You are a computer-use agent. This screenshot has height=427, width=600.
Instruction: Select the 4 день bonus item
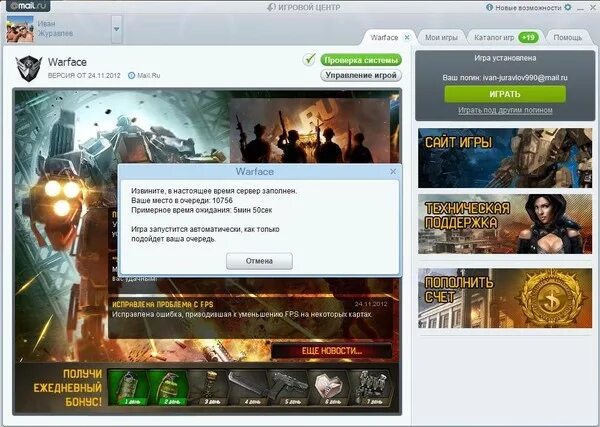click(248, 387)
